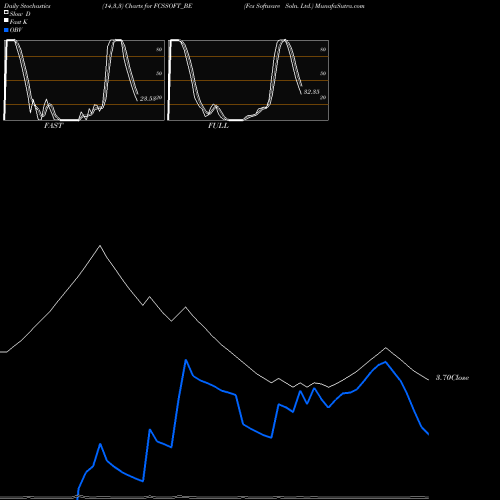500x500 pixels.
Task: Click the 50 level label in FAST chart
Action: (159, 73)
